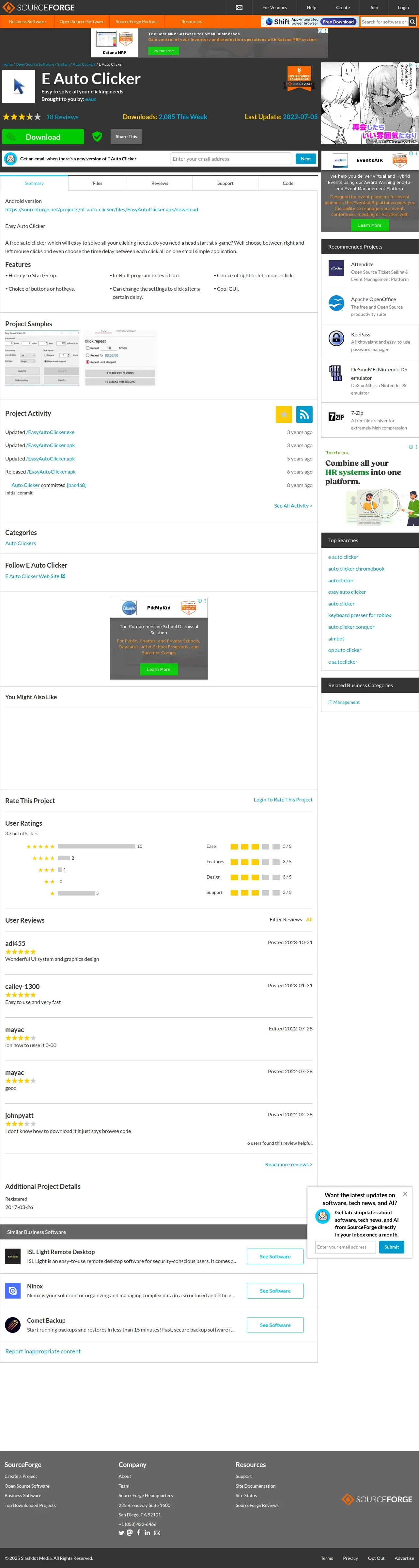The height and width of the screenshot is (1568, 419).
Task: Click the ISL Light Remote Desktop logo
Action: 13,1256
